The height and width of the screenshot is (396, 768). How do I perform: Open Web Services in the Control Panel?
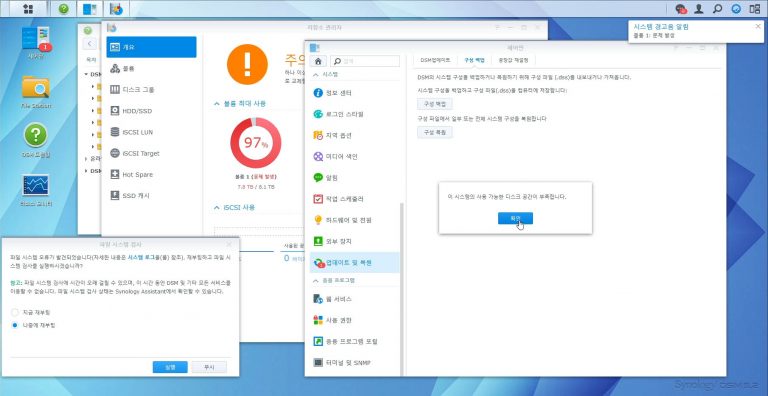tap(355, 298)
